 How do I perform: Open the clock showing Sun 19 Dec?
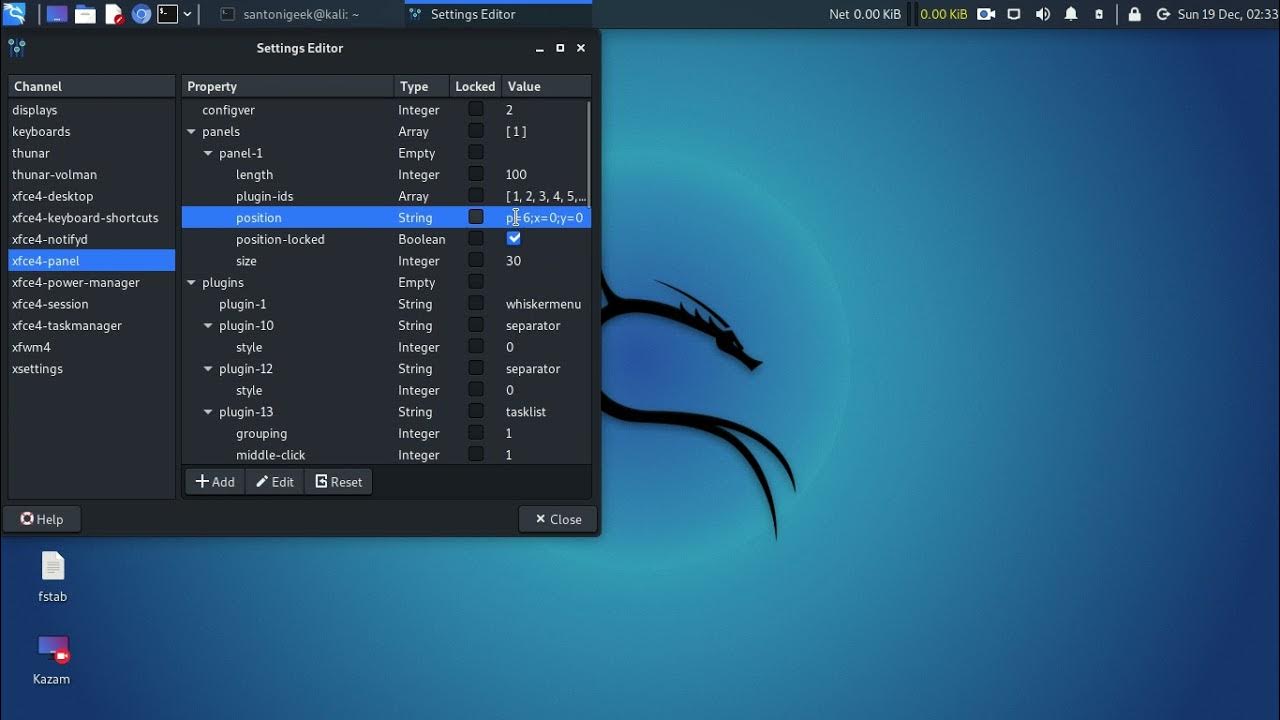pyautogui.click(x=1228, y=14)
